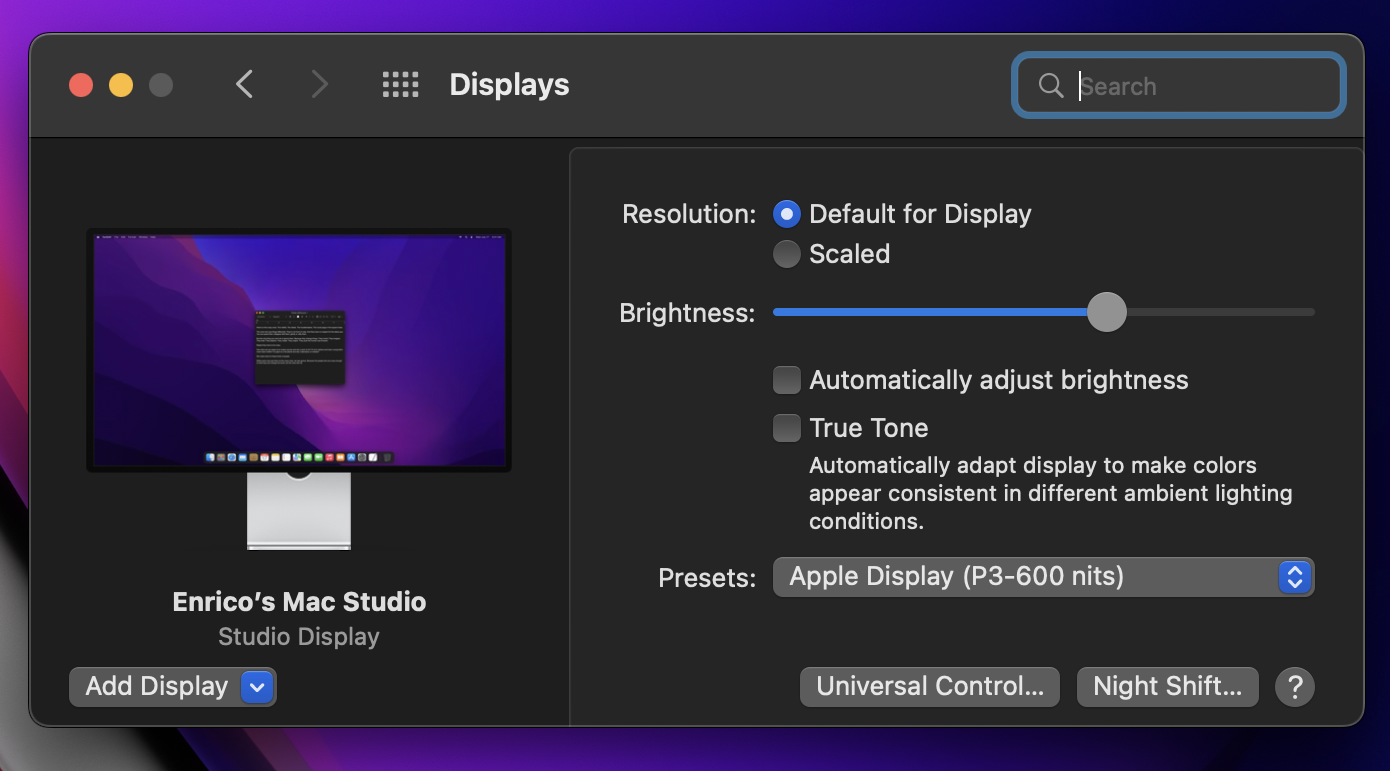This screenshot has height=771, width=1390.
Task: Select Default for Display resolution
Action: click(787, 214)
